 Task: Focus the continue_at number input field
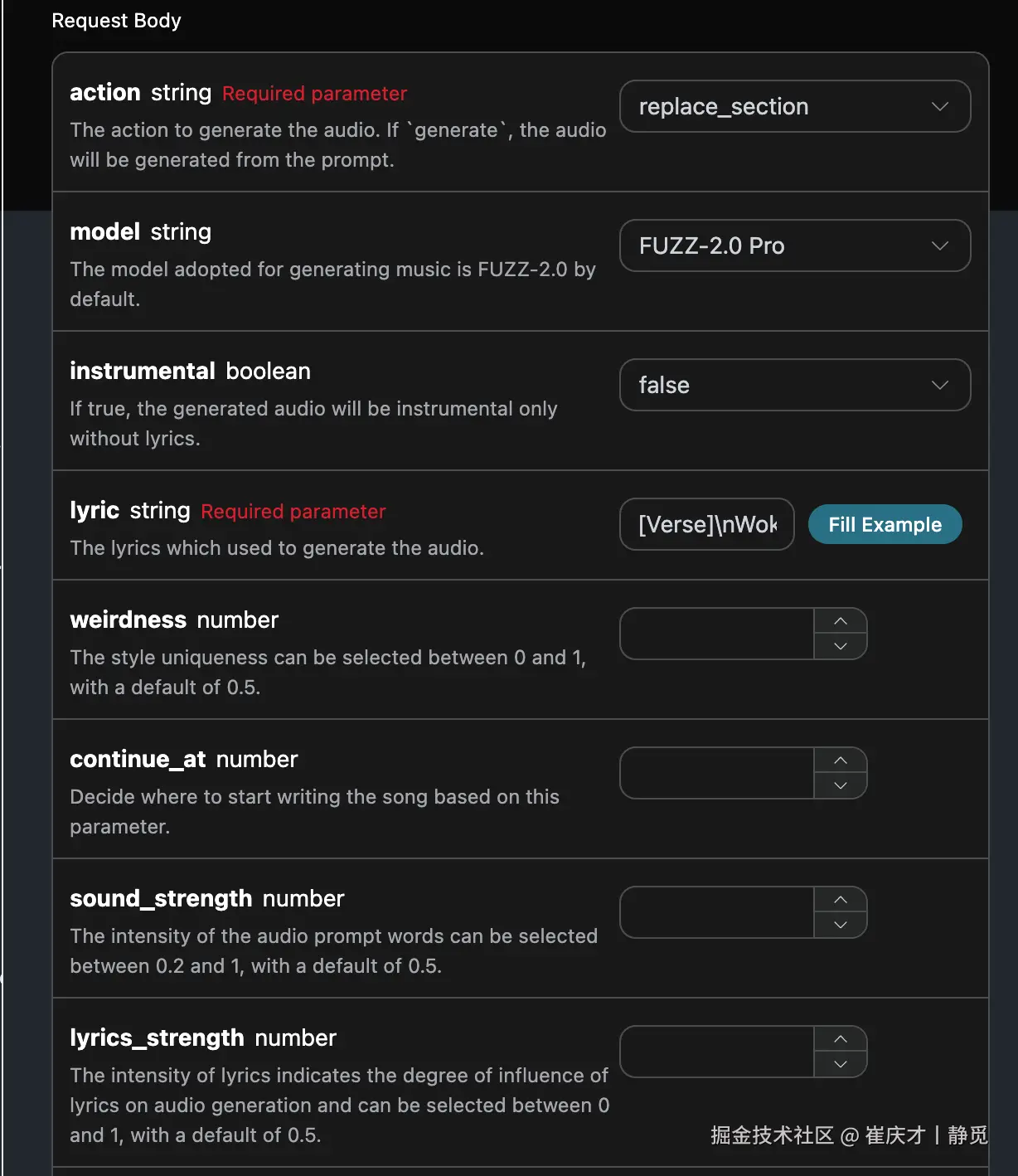click(x=717, y=773)
